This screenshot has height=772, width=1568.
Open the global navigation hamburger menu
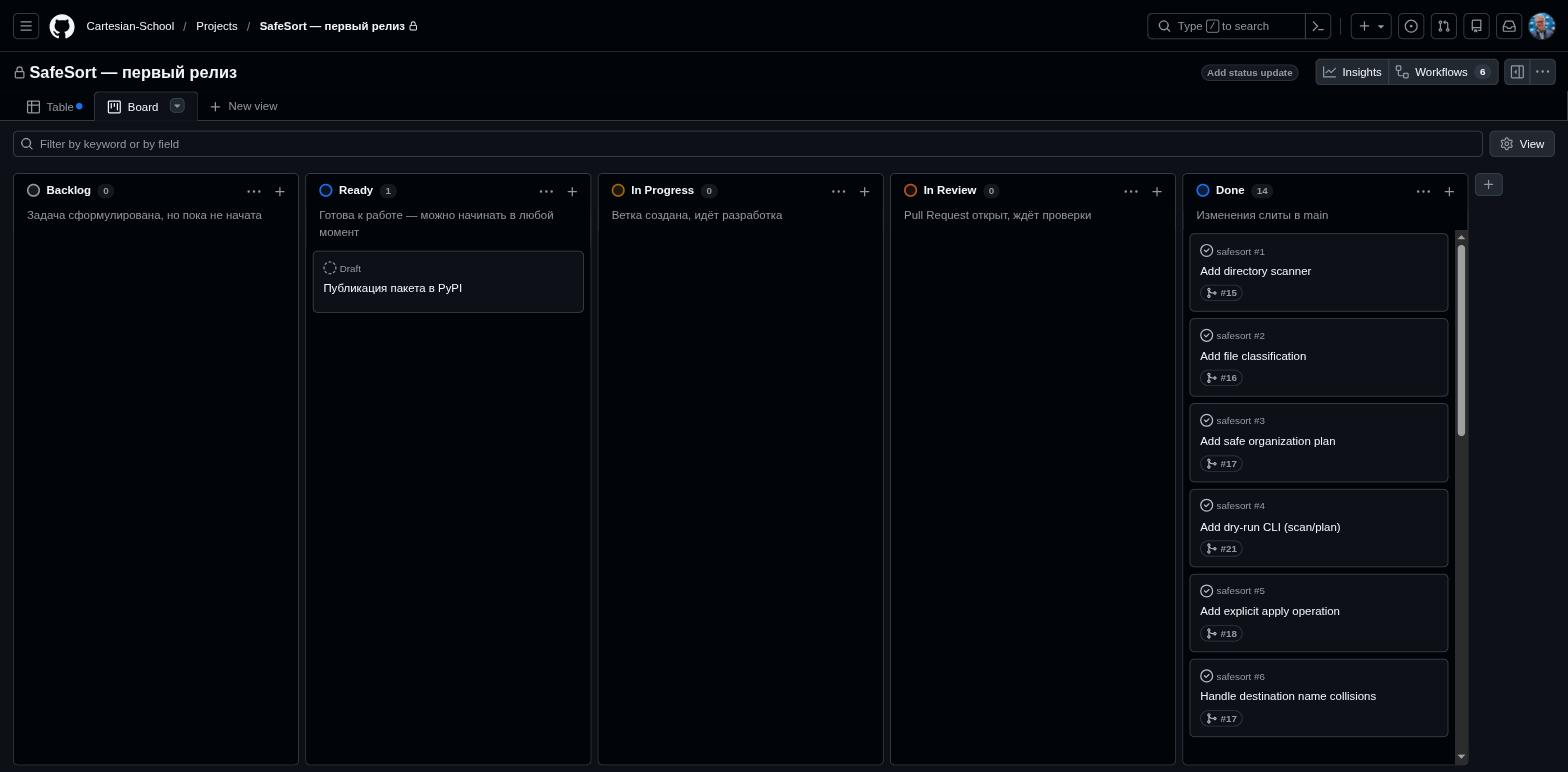pyautogui.click(x=26, y=26)
